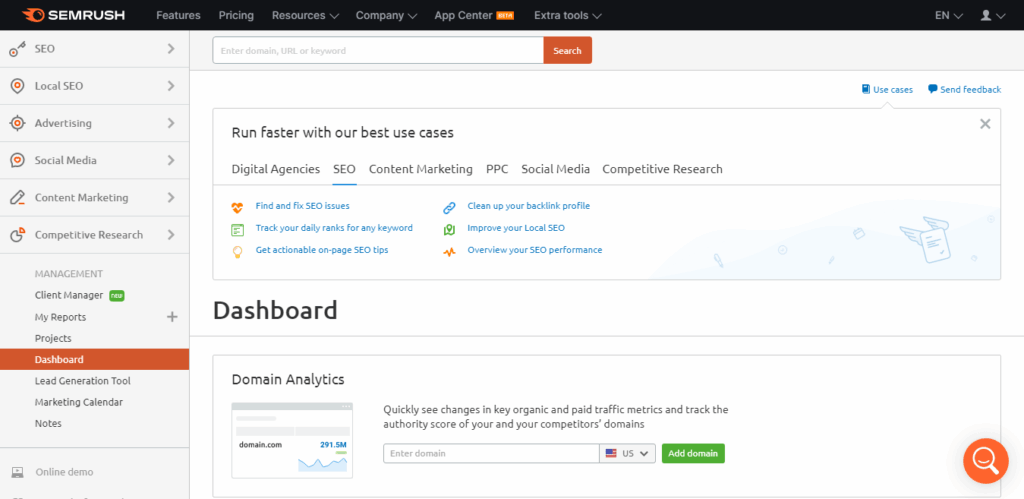Expand the SEO sidebar section

171,48
